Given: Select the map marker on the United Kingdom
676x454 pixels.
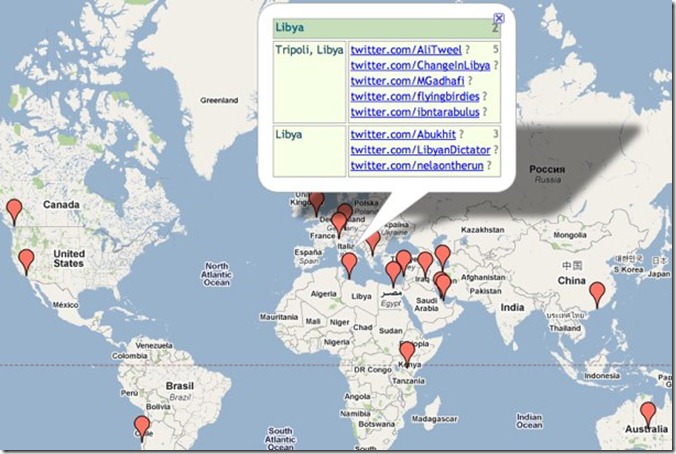Looking at the screenshot, I should 317,203.
